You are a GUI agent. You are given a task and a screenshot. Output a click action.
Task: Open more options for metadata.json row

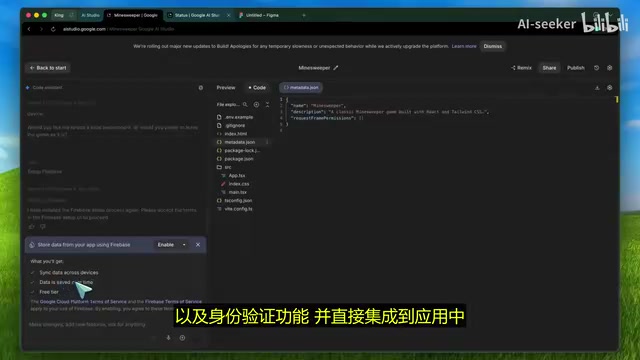pos(267,142)
